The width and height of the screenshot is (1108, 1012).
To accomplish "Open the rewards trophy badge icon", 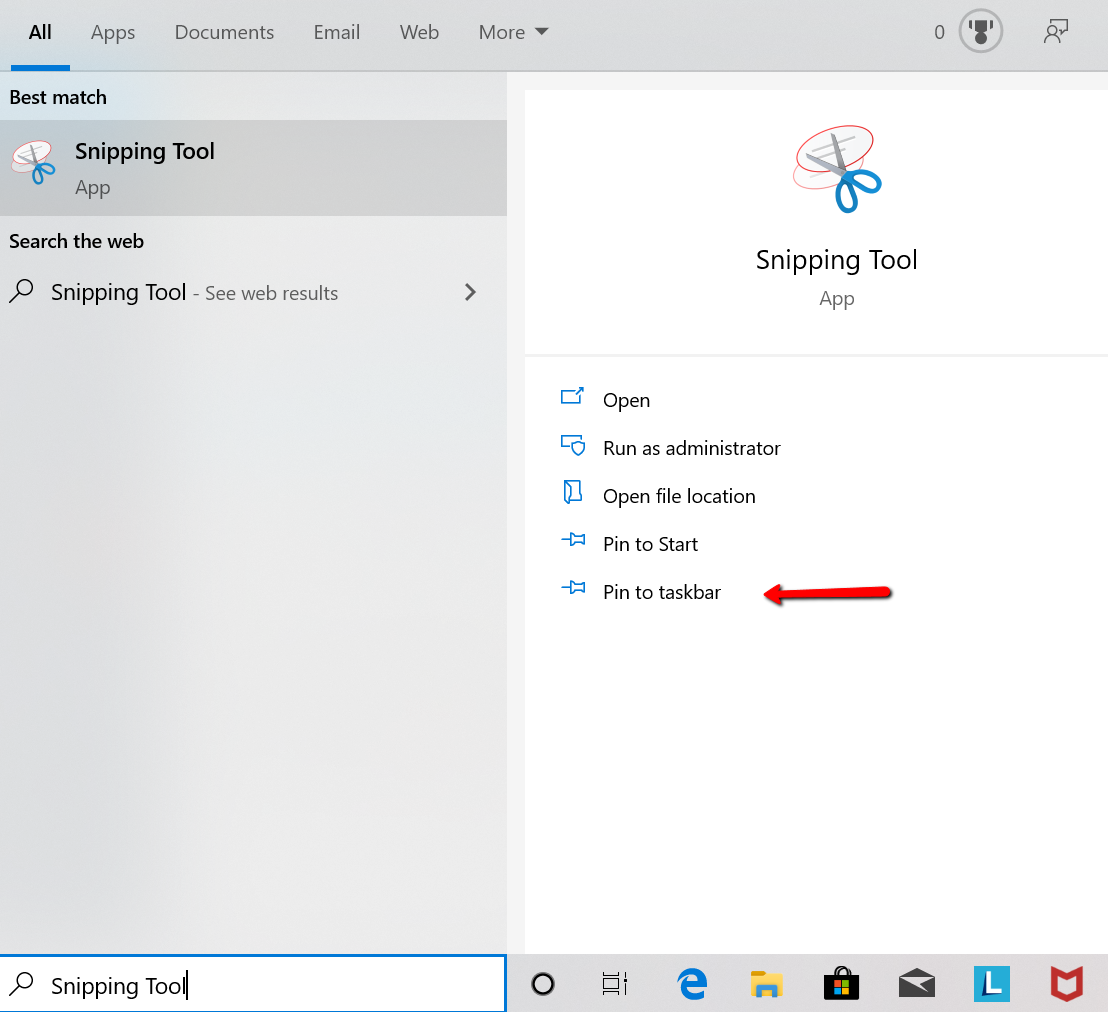I will (x=979, y=32).
